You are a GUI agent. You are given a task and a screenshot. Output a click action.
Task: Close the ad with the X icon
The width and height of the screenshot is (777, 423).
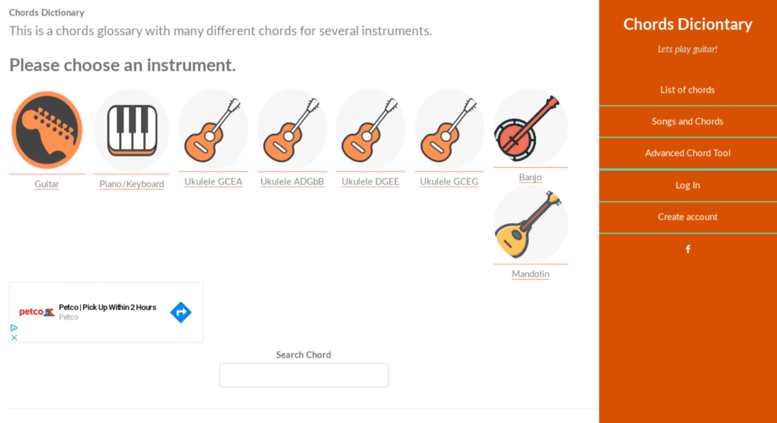[x=14, y=337]
